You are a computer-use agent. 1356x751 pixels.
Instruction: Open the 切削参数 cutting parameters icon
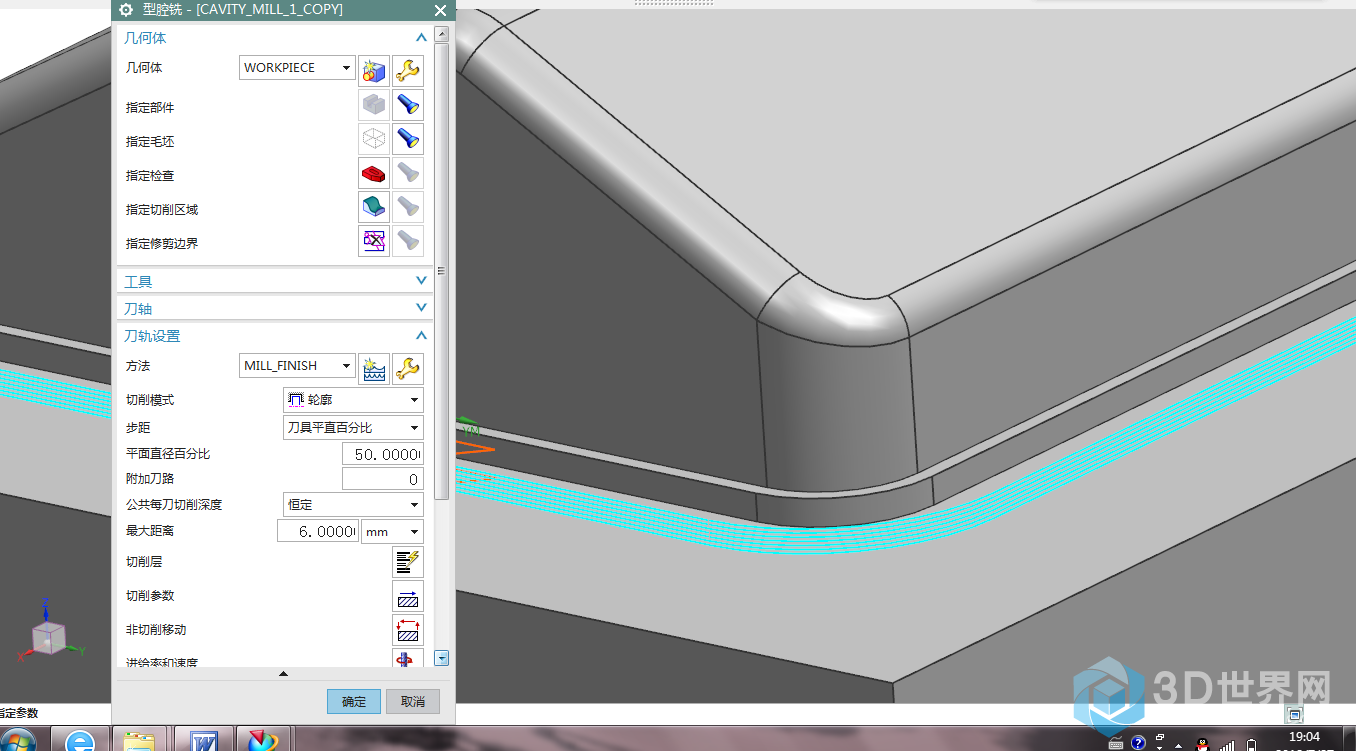(x=407, y=597)
